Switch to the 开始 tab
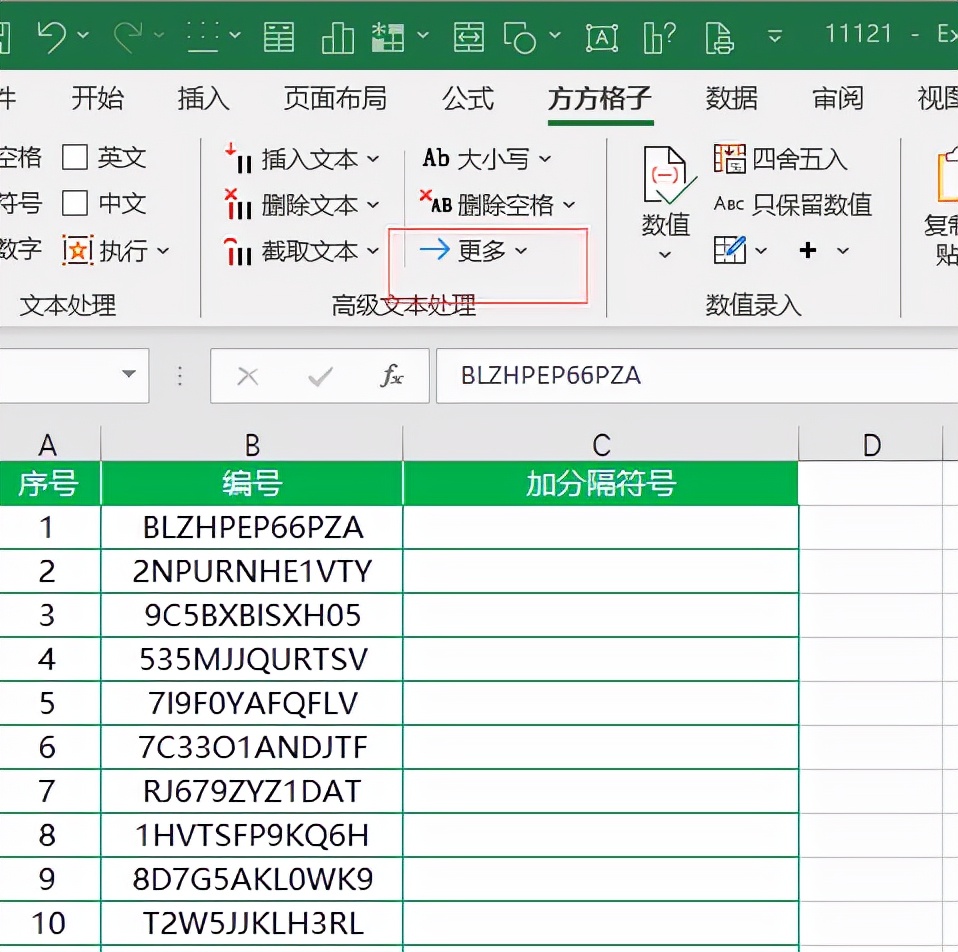 coord(98,98)
